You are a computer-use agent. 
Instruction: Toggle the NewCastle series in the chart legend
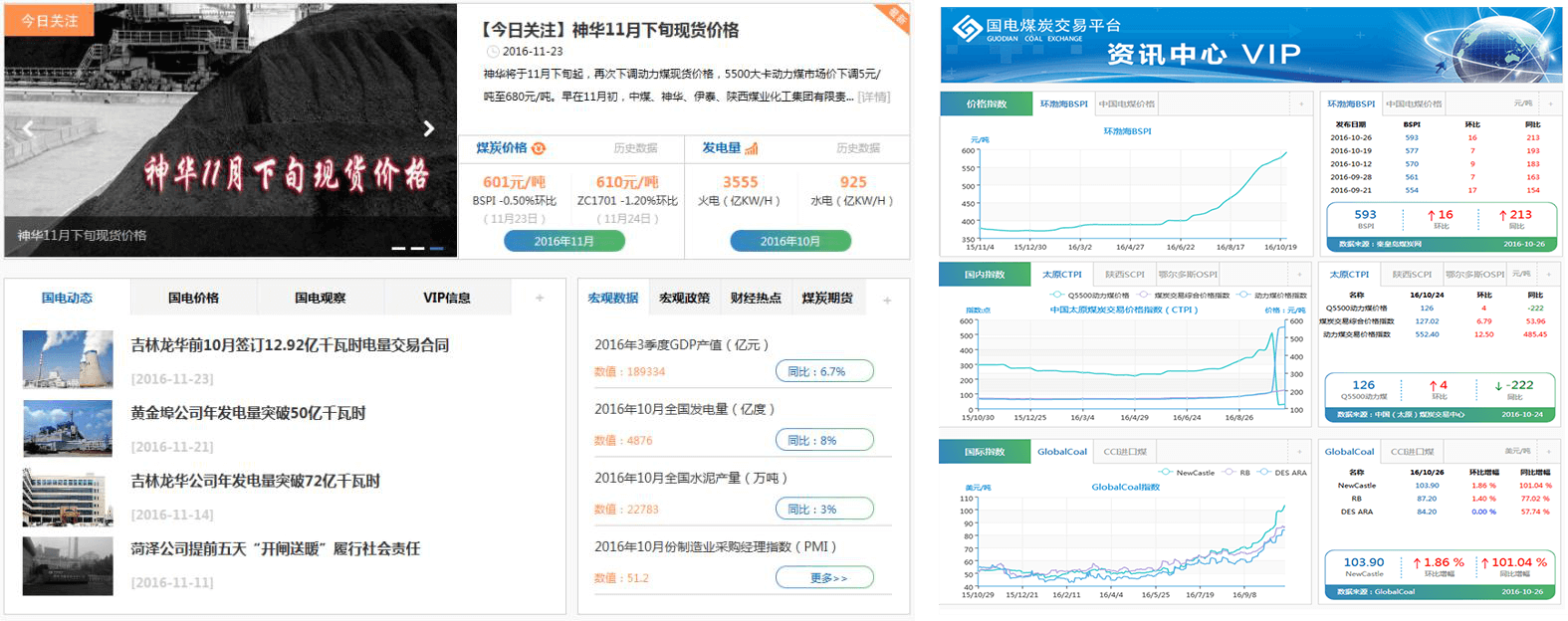(x=1187, y=473)
